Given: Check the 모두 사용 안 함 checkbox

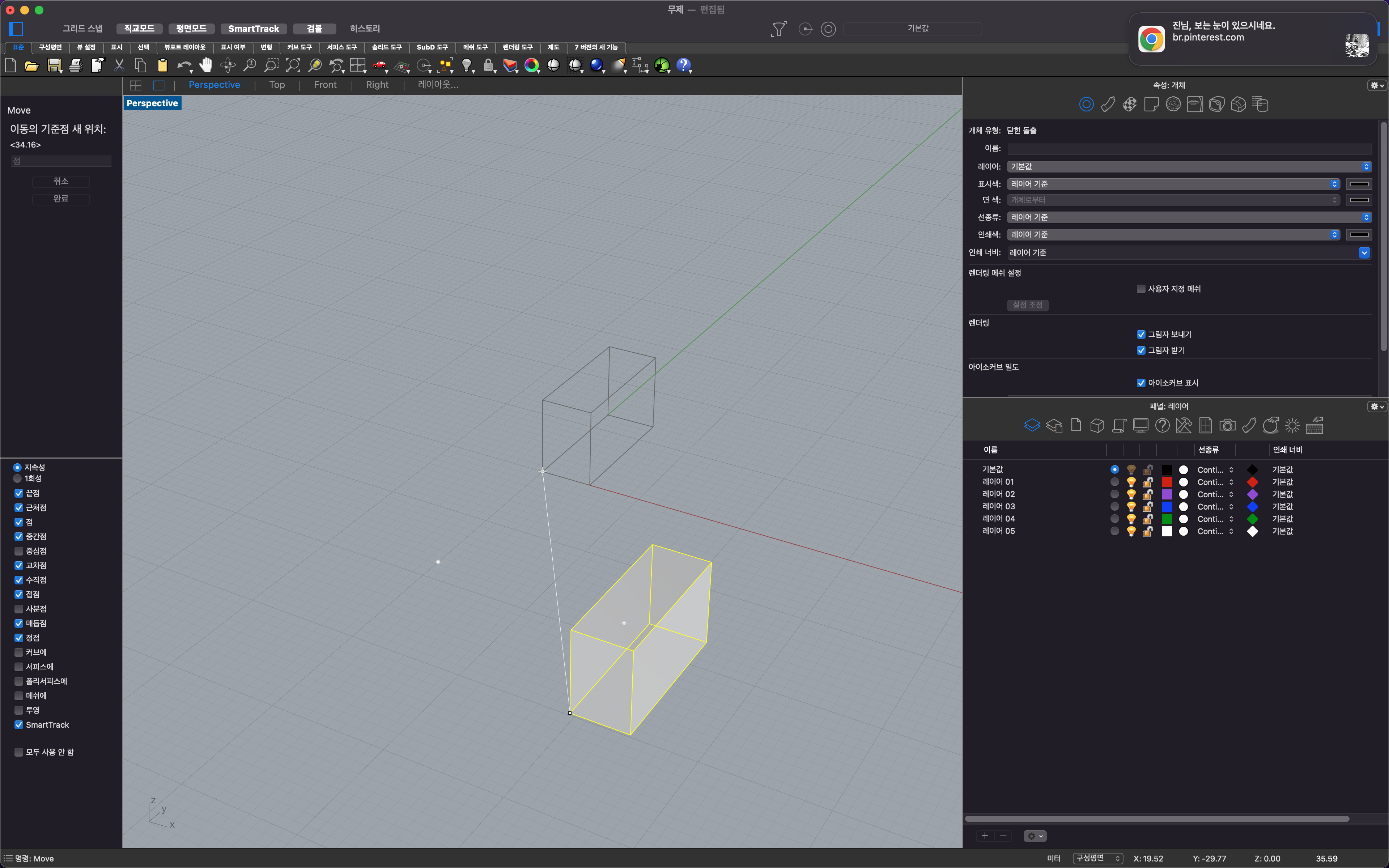Looking at the screenshot, I should click(19, 752).
